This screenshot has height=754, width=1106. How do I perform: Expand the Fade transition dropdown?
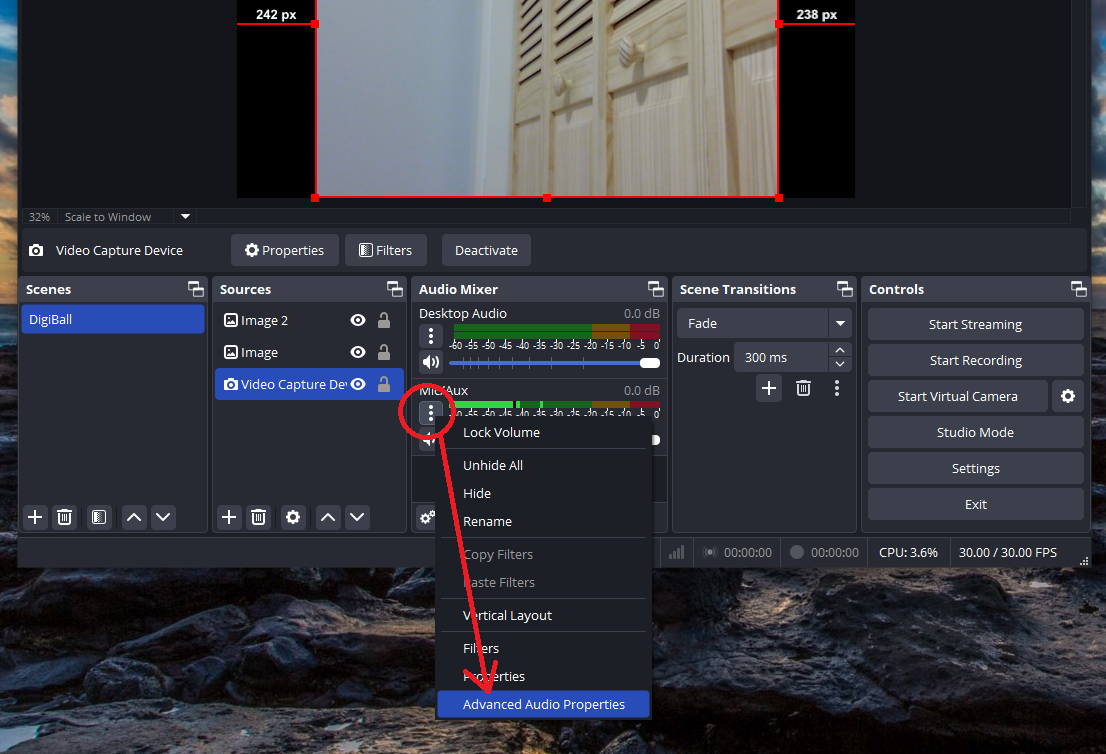840,324
